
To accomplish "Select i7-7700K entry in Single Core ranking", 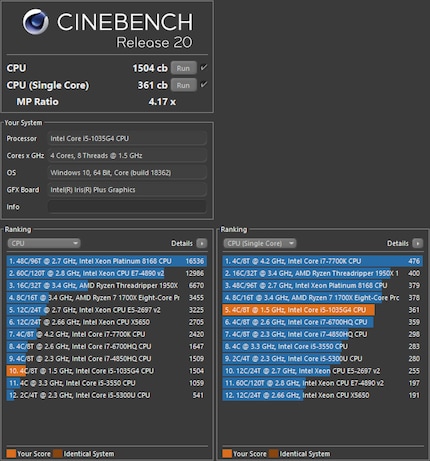I will click(323, 261).
